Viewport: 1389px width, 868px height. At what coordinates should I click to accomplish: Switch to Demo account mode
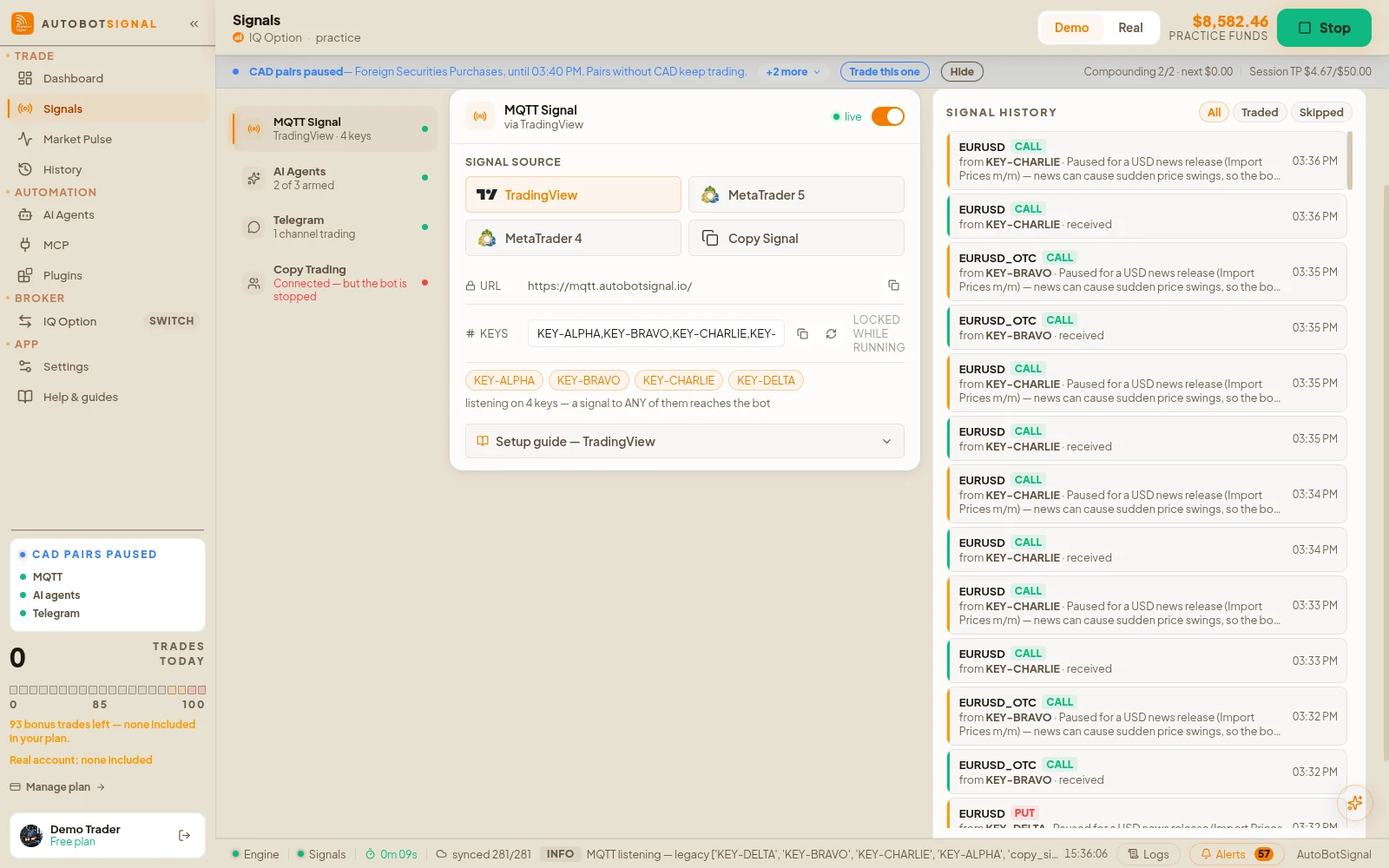[1071, 28]
